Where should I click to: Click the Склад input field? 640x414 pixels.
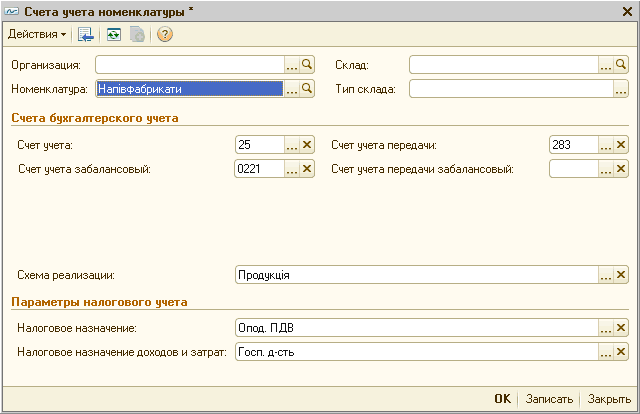504,65
